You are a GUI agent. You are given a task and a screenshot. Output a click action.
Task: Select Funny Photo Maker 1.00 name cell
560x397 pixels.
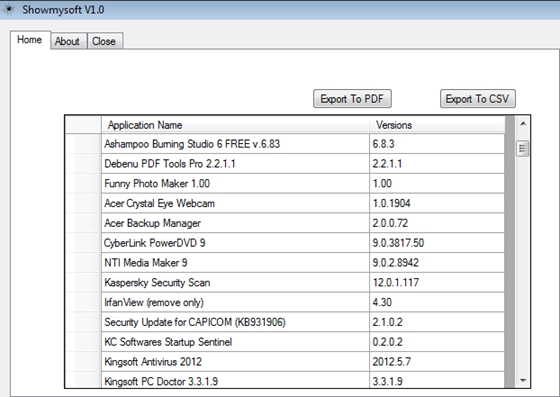coord(235,184)
